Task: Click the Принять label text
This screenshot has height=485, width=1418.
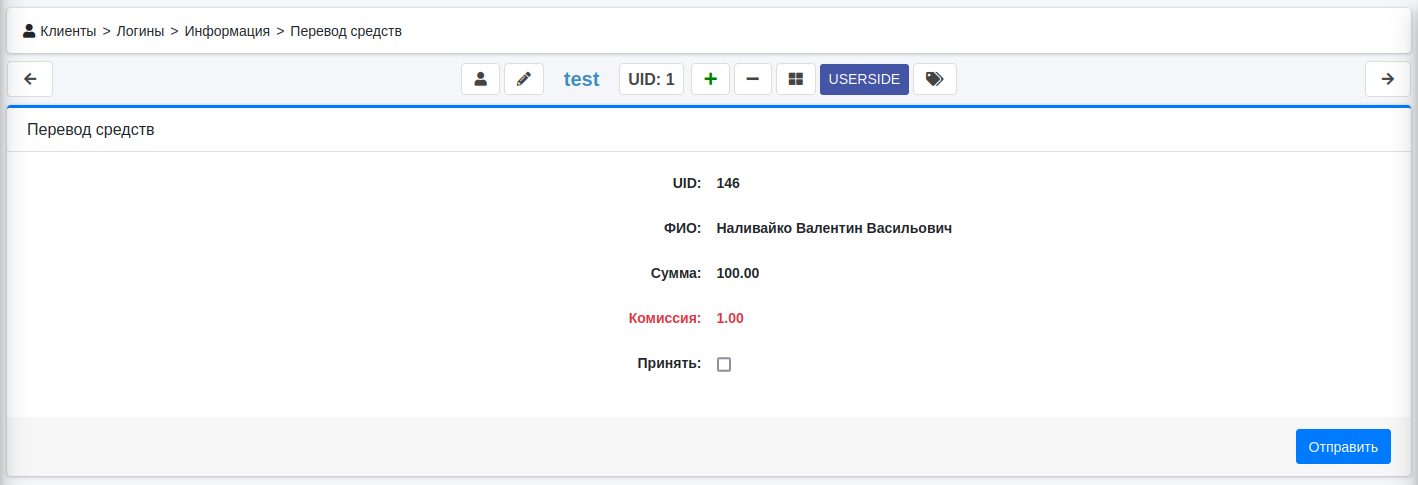Action: 668,364
